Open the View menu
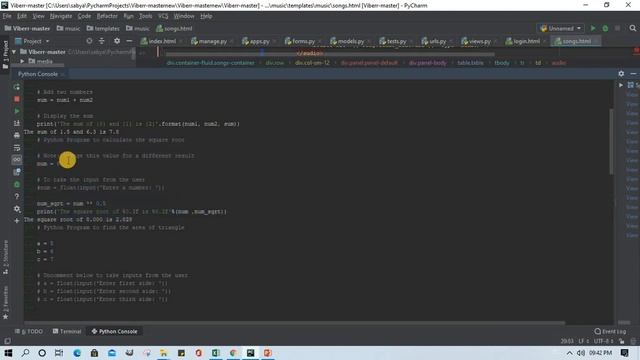This screenshot has width=640, height=360. 38,16
